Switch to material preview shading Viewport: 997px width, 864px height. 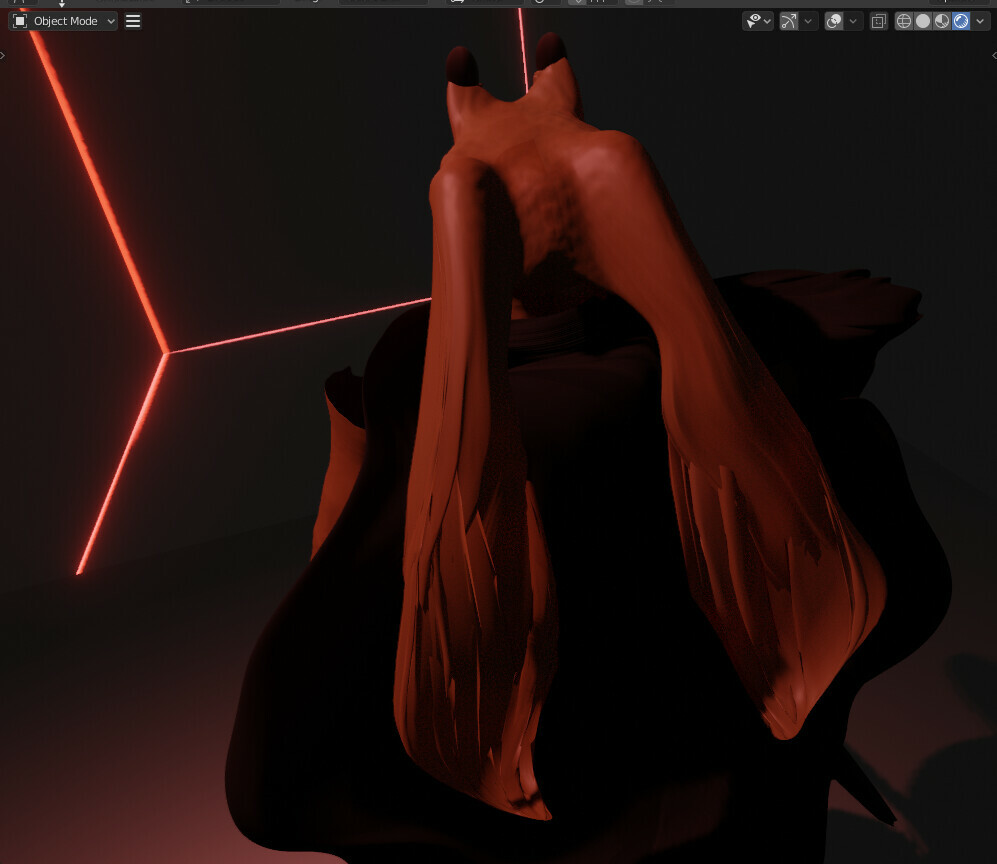942,21
